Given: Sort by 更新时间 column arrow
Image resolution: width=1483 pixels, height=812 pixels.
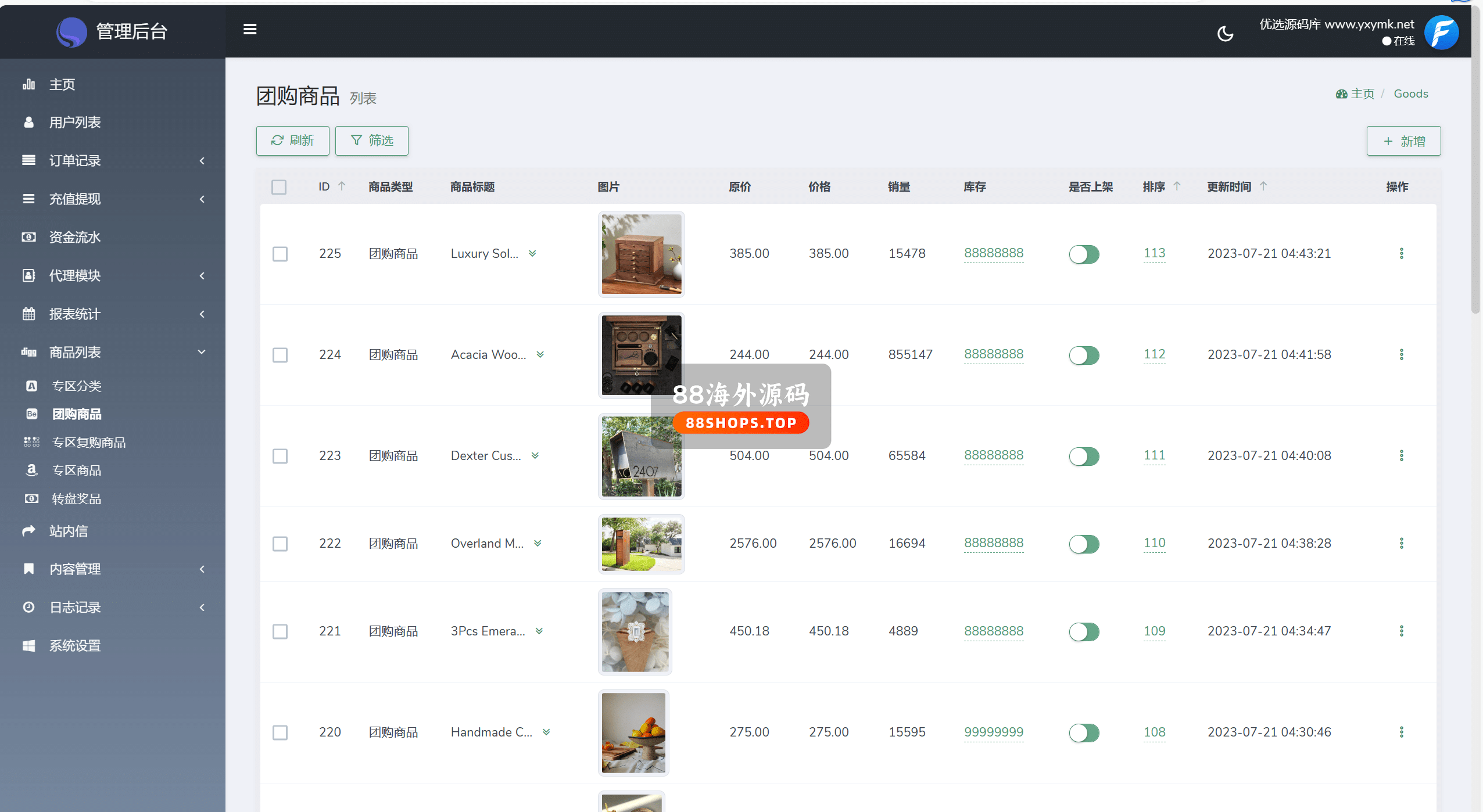Looking at the screenshot, I should [1263, 186].
